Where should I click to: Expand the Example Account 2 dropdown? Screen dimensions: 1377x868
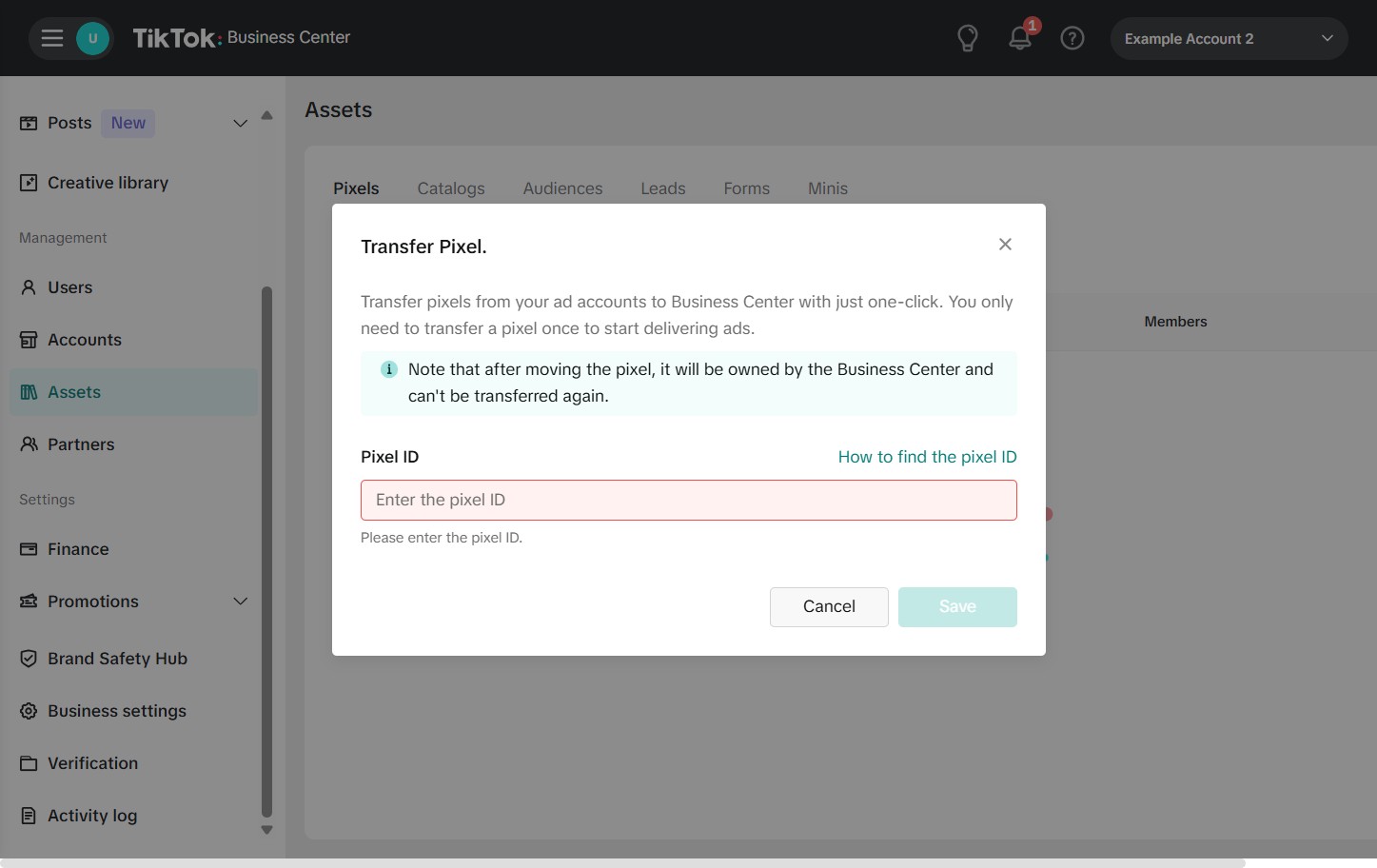pyautogui.click(x=1228, y=39)
